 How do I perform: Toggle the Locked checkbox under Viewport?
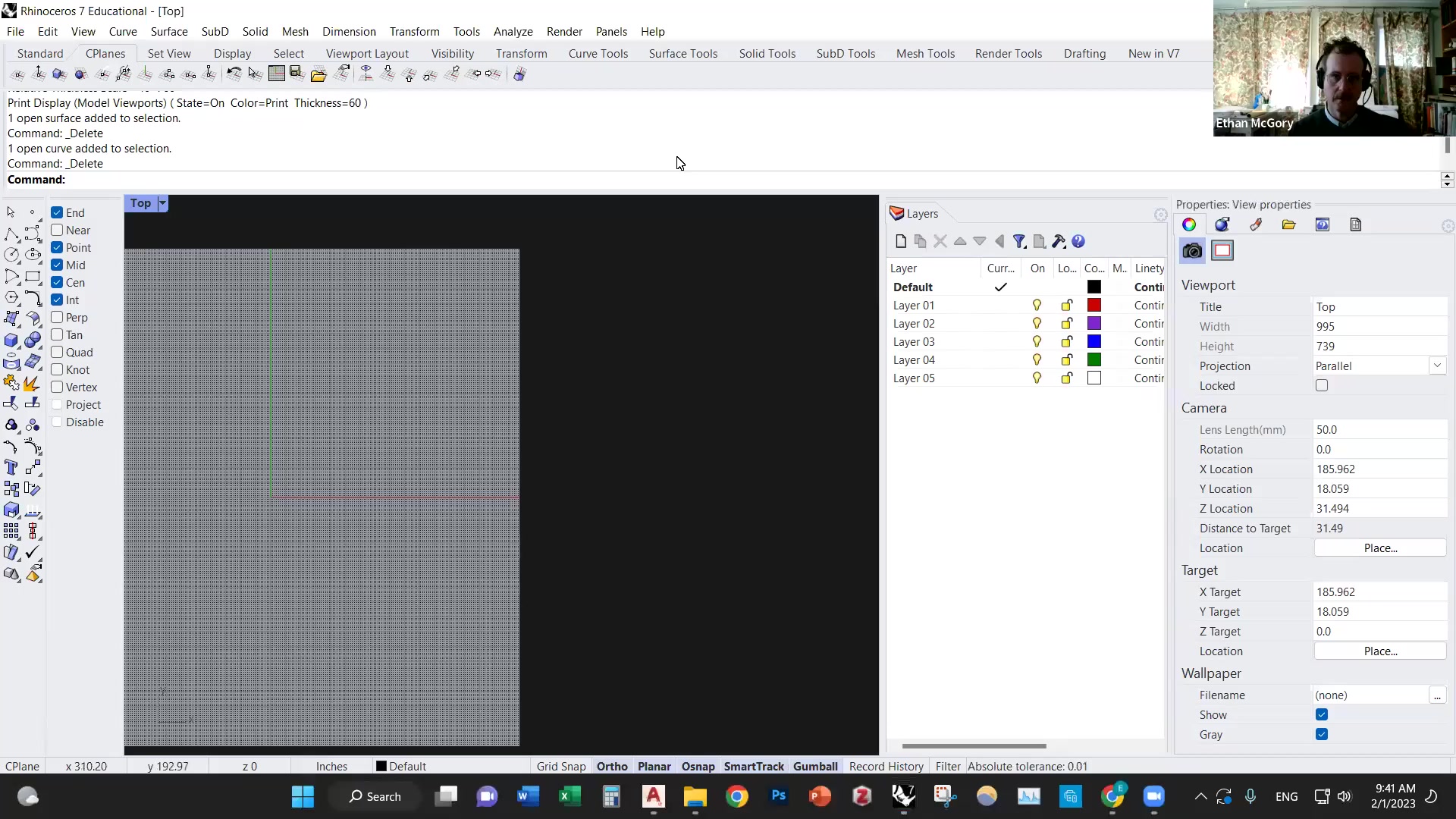[1323, 385]
